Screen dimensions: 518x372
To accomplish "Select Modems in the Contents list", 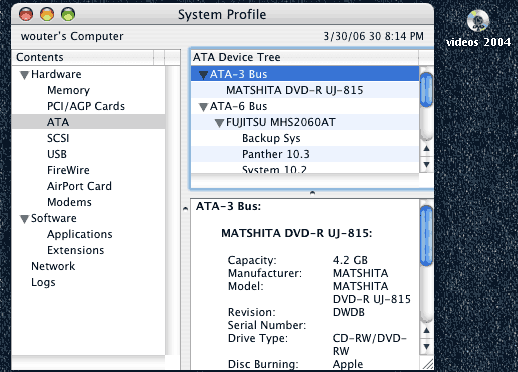I will pos(69,202).
